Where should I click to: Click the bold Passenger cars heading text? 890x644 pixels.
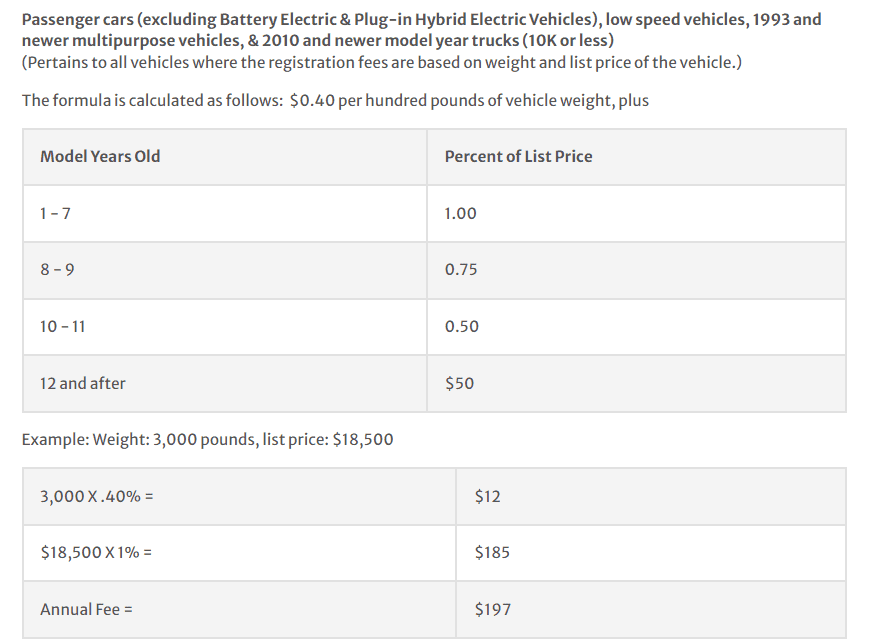pos(422,30)
